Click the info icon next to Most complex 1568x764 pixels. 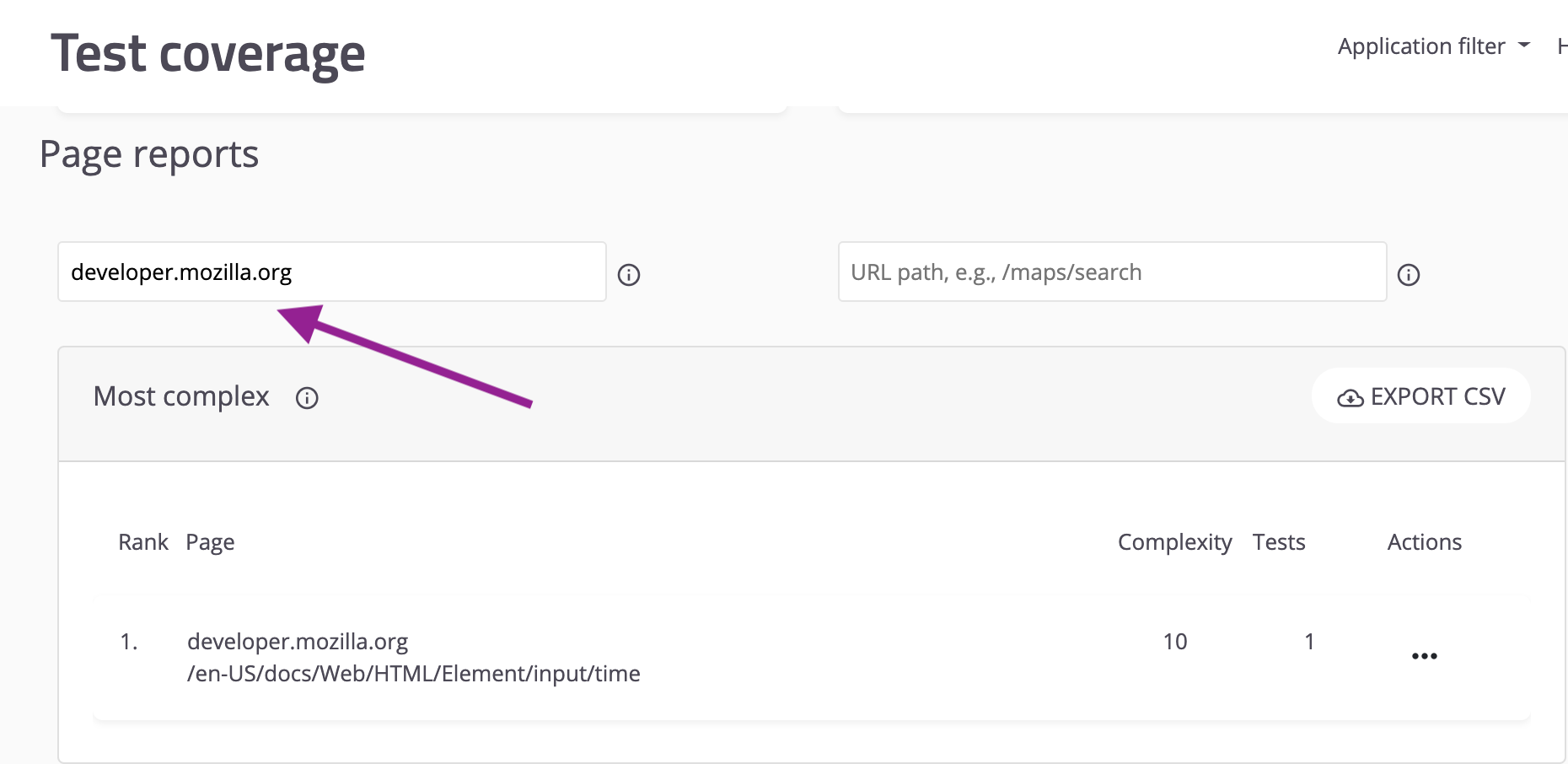click(307, 398)
